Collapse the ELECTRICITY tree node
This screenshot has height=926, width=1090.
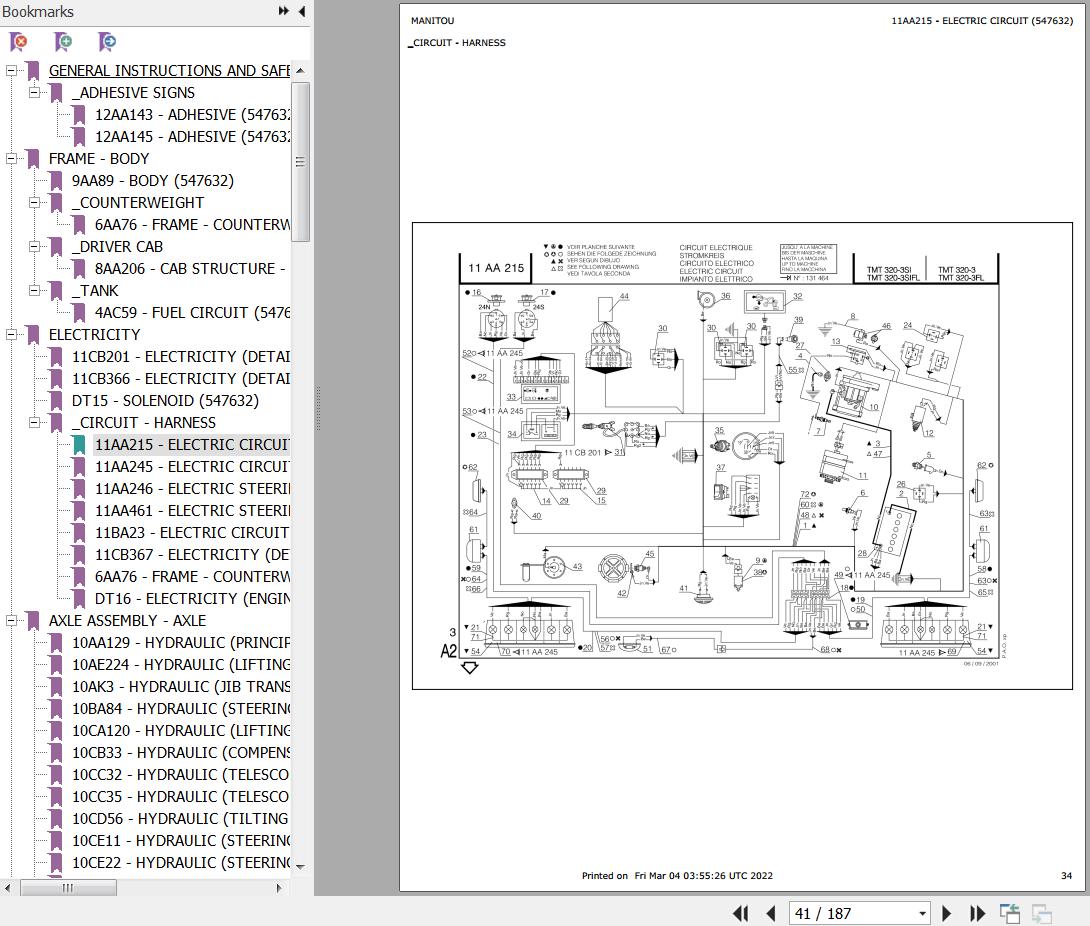[x=12, y=335]
